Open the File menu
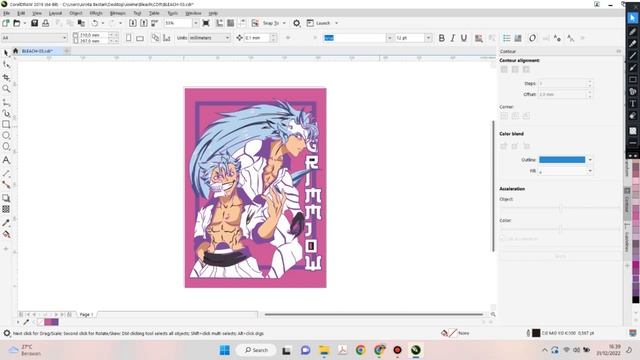This screenshot has width=640, height=360. coord(7,13)
